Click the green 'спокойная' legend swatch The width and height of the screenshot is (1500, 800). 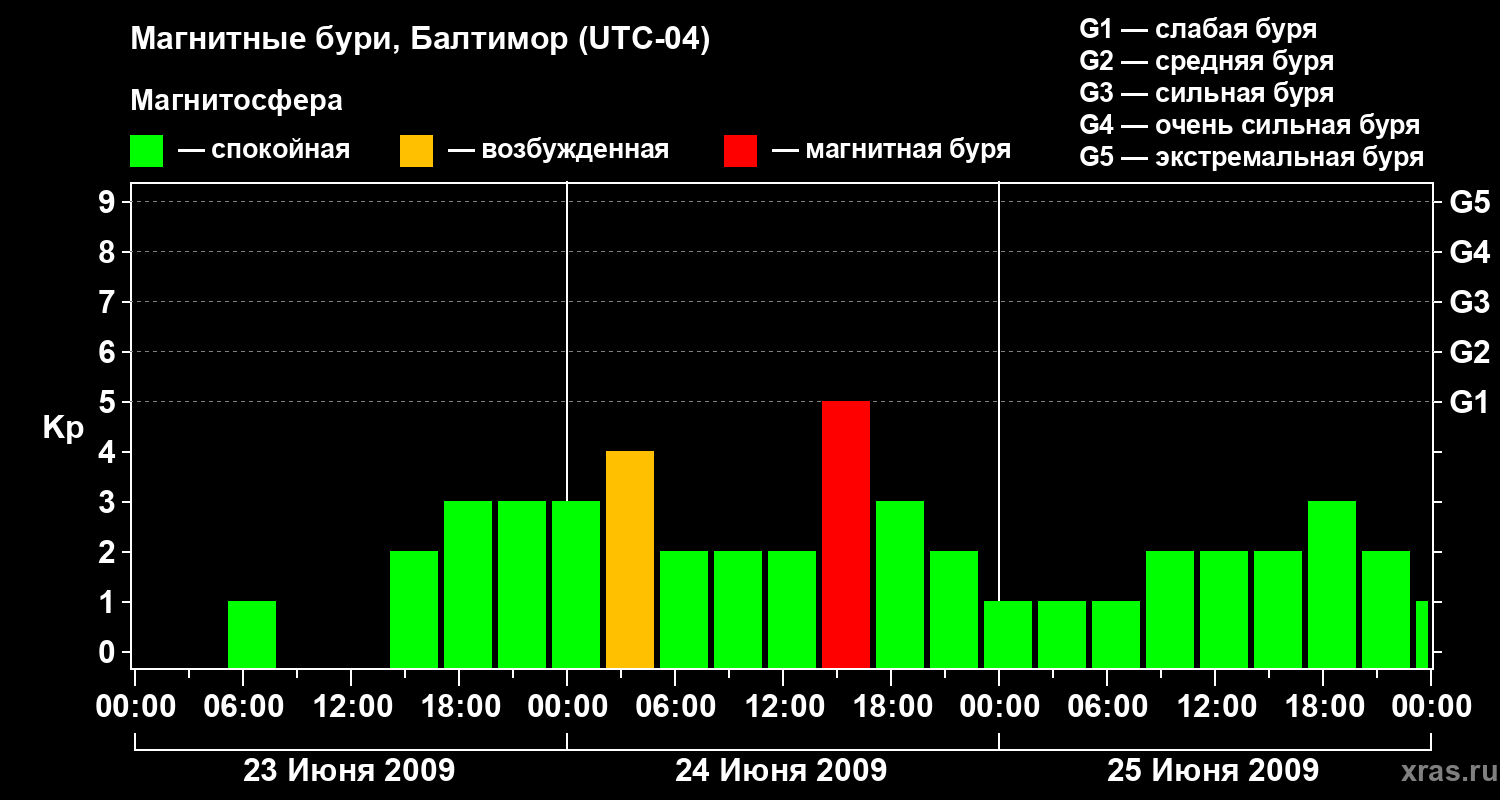click(x=147, y=151)
